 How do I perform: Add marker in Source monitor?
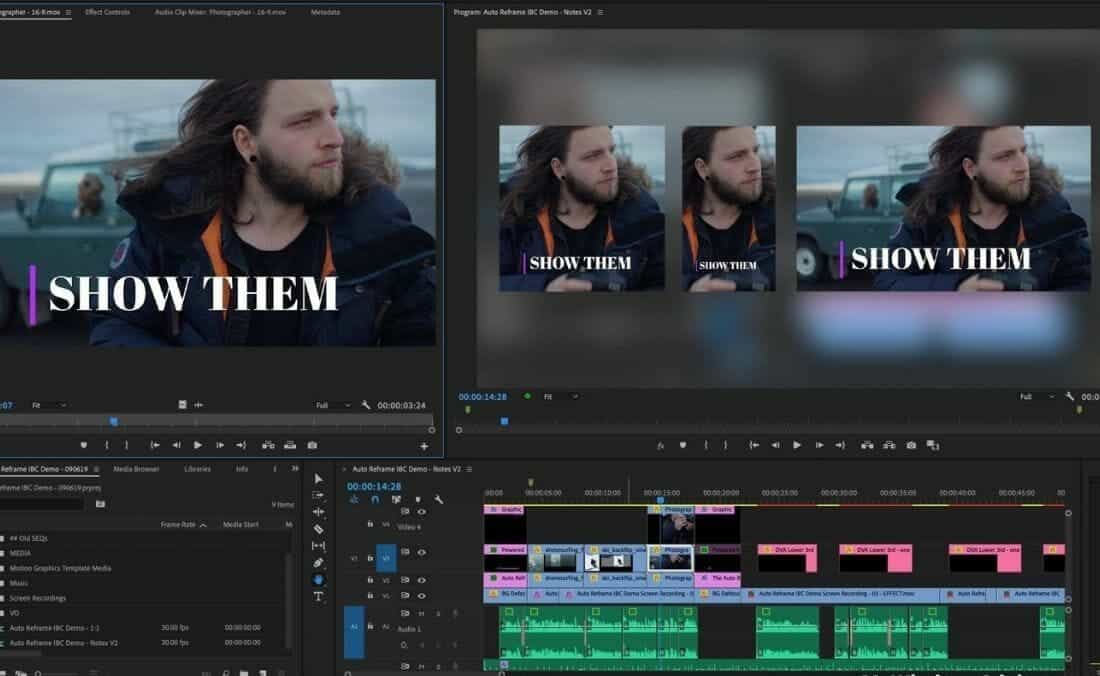84,445
